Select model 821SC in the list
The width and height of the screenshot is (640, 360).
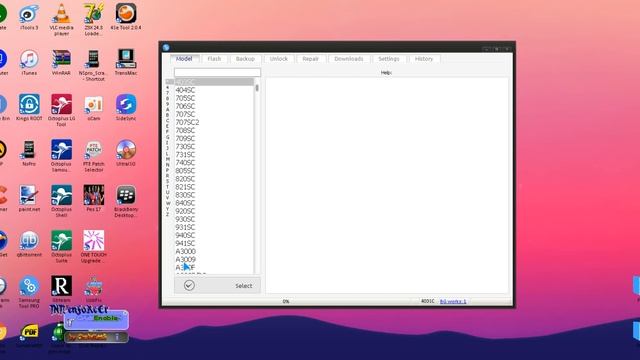[x=185, y=187]
